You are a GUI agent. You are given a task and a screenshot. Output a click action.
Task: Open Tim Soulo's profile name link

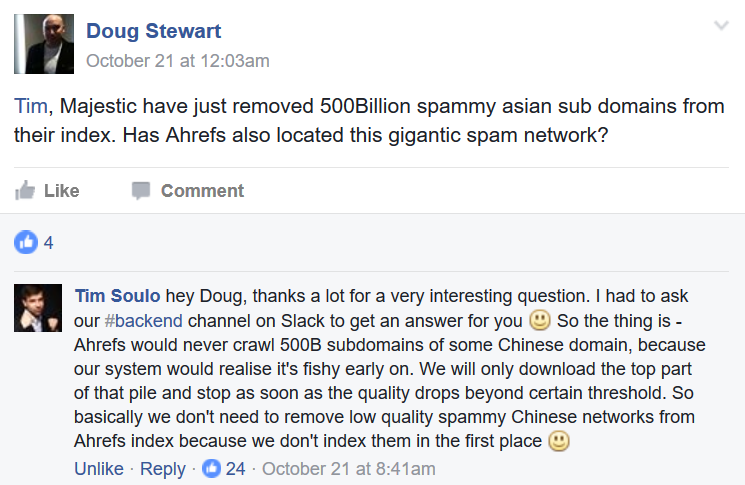(x=118, y=295)
